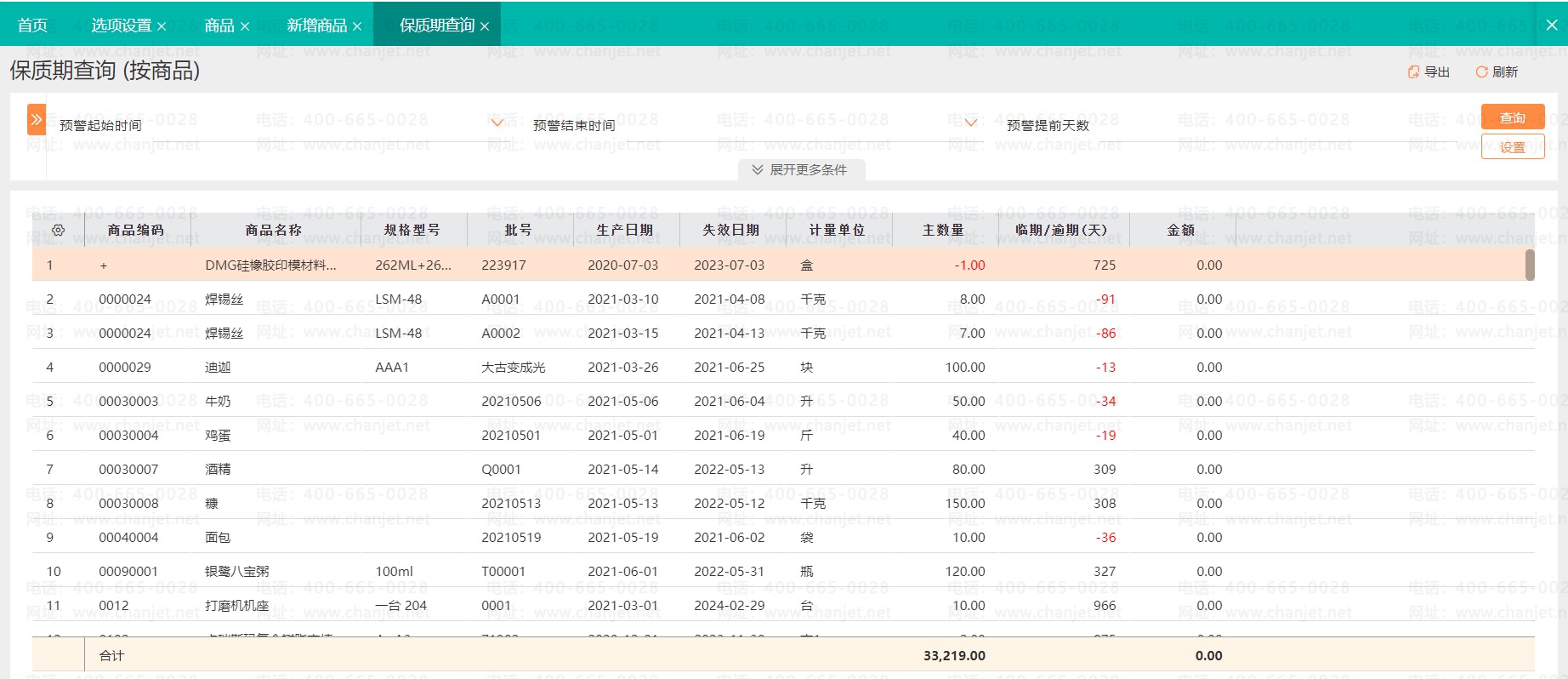This screenshot has width=1568, height=679.
Task: Click batch number Q0001
Action: [502, 470]
